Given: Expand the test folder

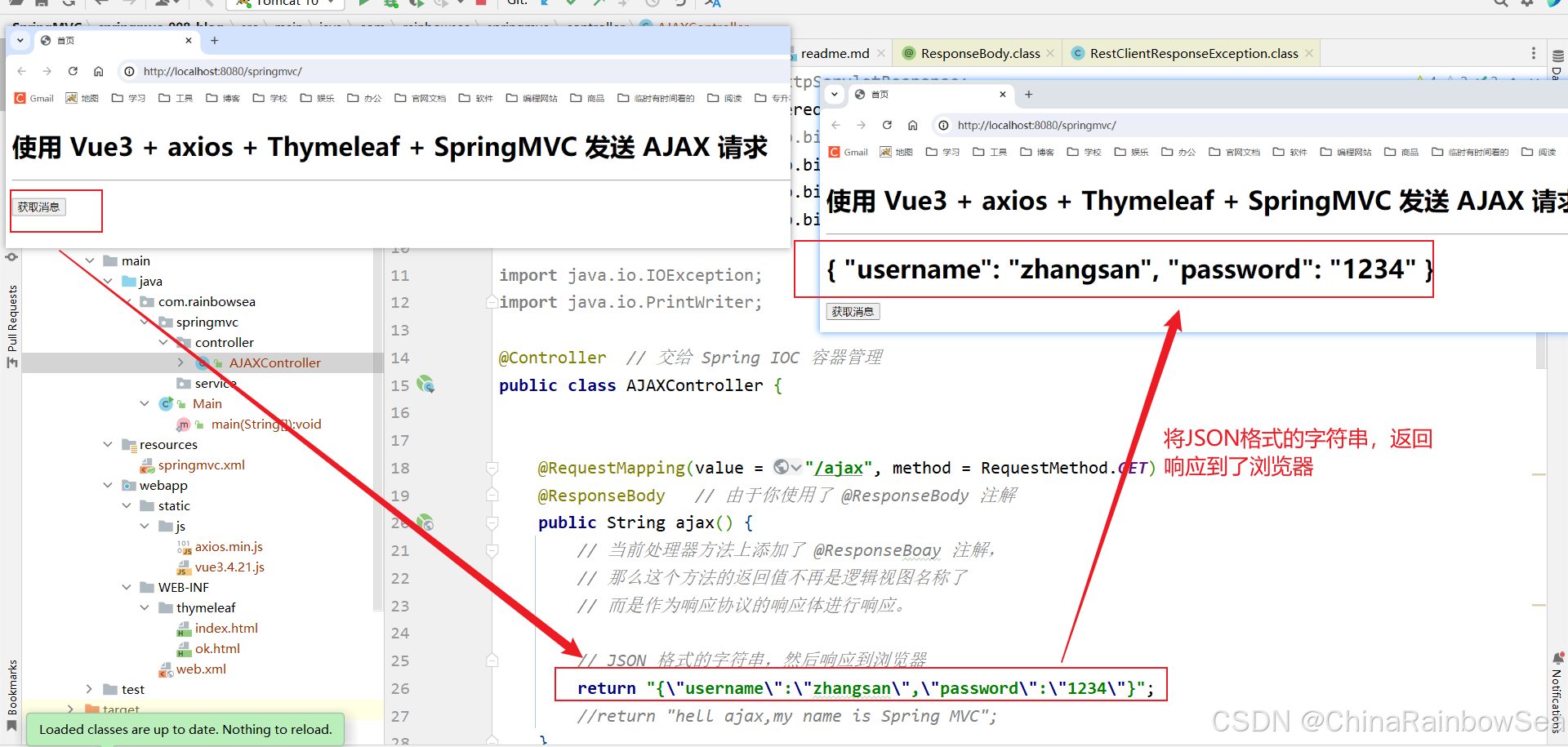Looking at the screenshot, I should click(x=90, y=689).
